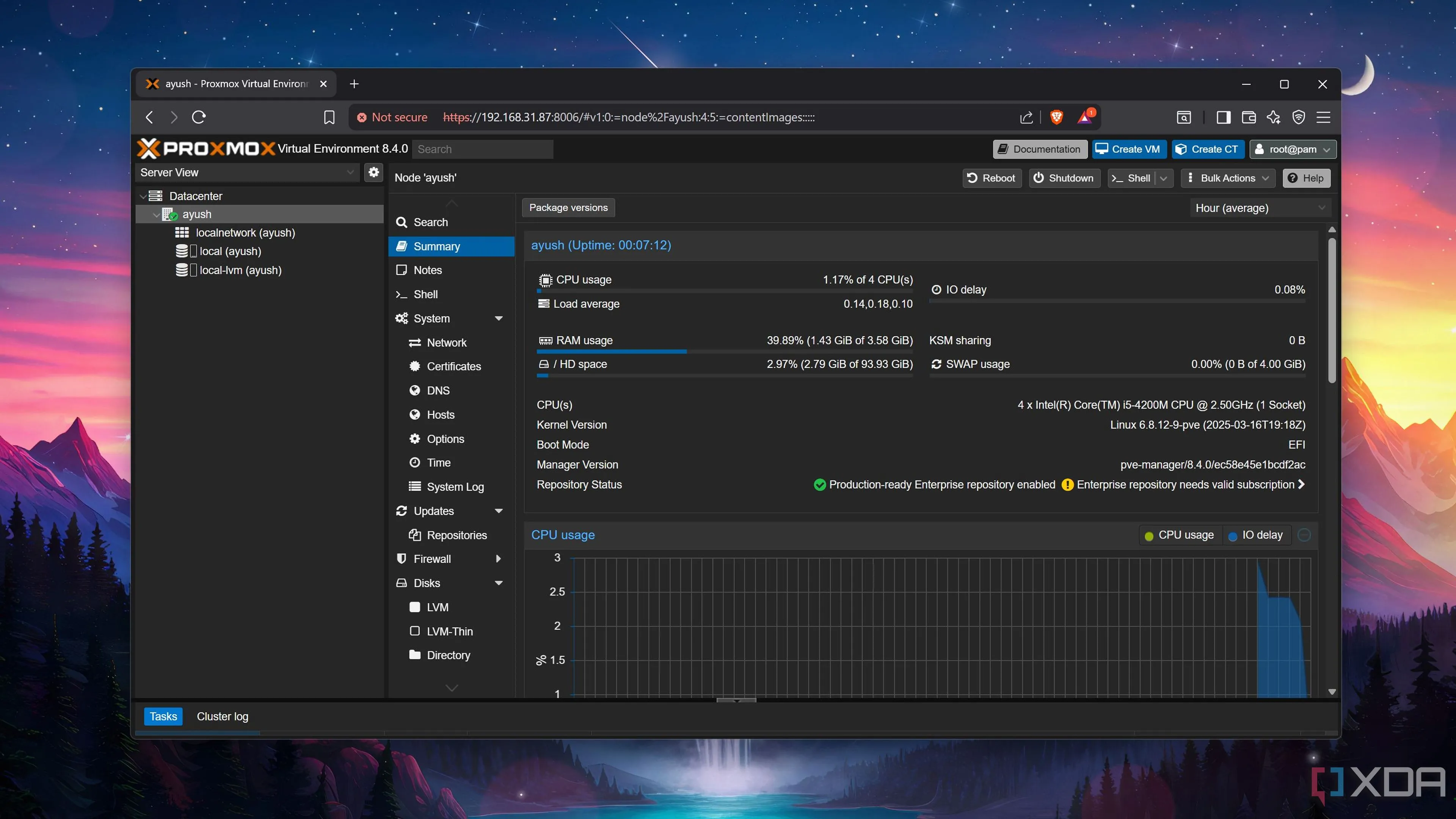Click the Server View settings gear icon
The height and width of the screenshot is (819, 1456).
373,173
